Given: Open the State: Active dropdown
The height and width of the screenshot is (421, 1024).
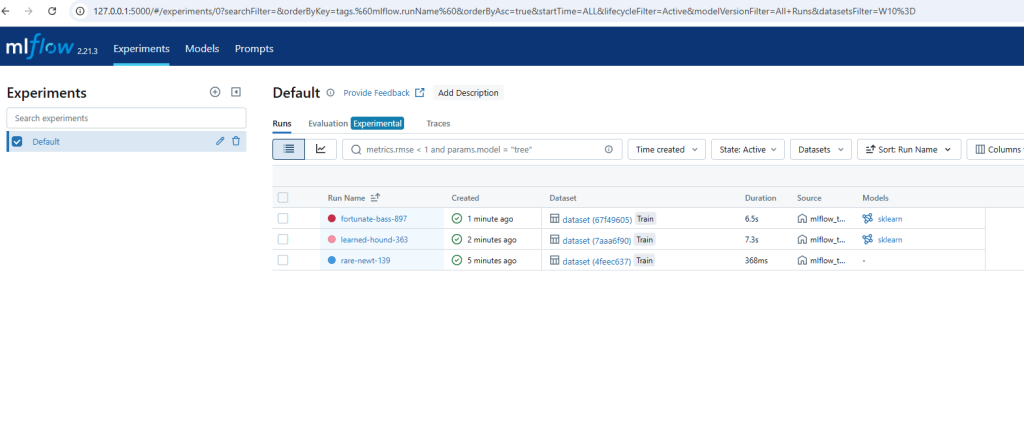Looking at the screenshot, I should point(747,149).
